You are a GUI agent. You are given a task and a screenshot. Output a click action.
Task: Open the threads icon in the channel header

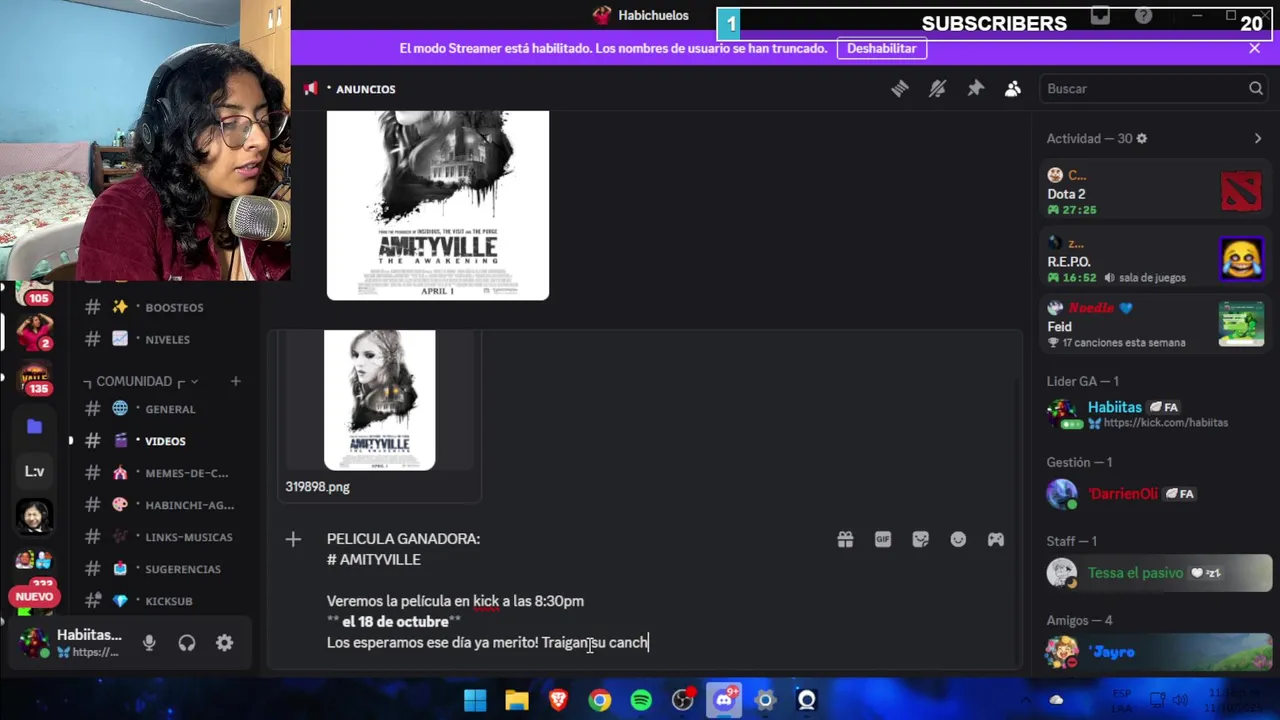tap(899, 89)
